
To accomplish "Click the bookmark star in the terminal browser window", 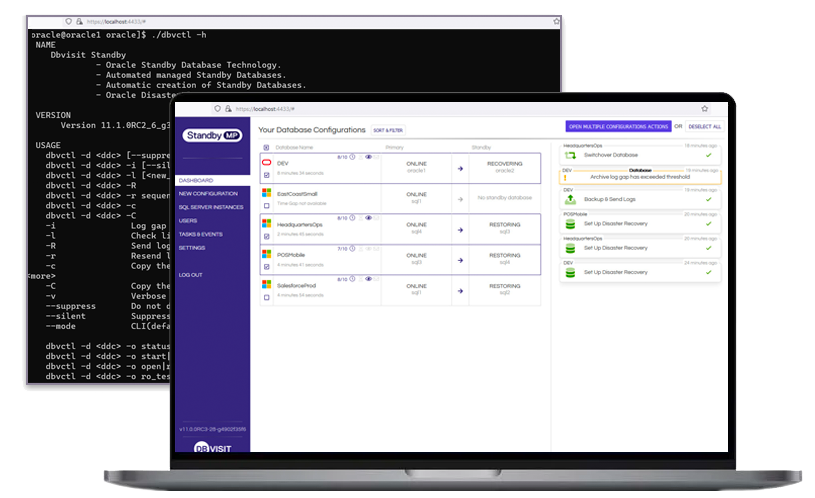I will click(556, 21).
